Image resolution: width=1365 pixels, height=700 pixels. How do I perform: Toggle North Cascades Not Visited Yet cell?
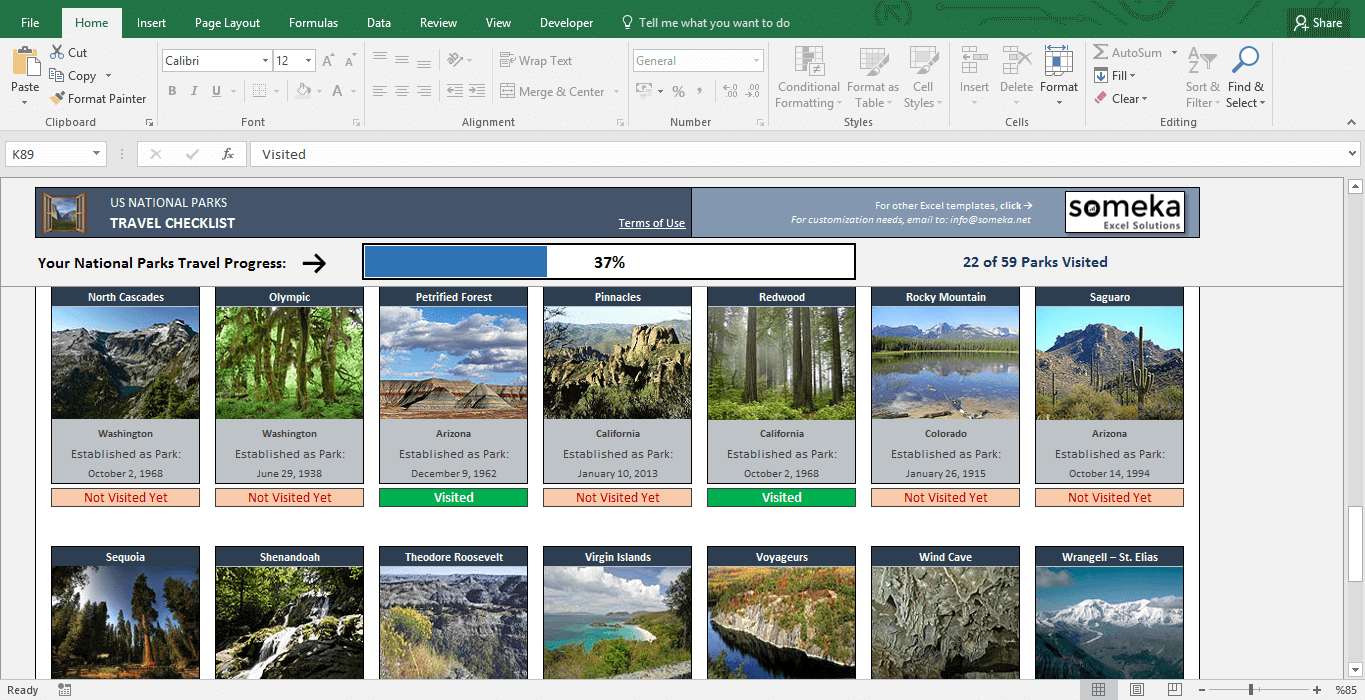125,497
